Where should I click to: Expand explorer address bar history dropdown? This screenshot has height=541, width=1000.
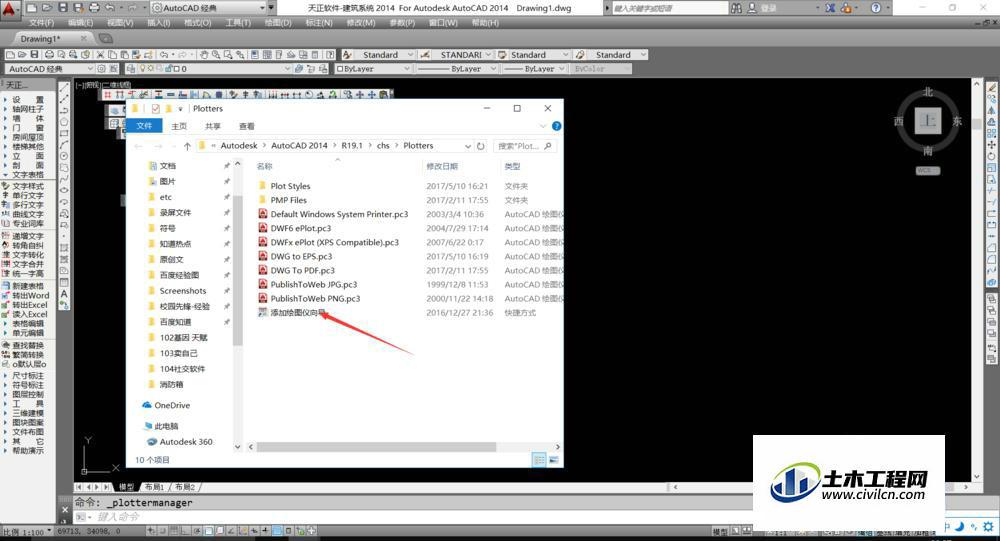pyautogui.click(x=467, y=146)
